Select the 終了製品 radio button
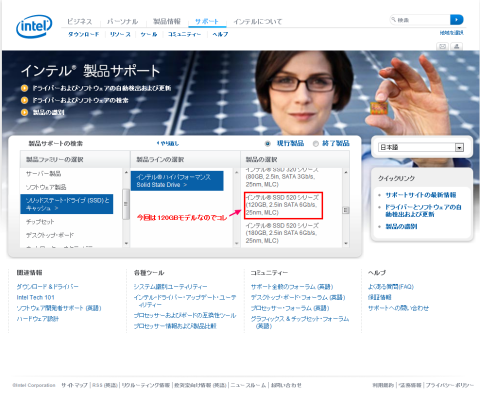This screenshot has height=399, width=480. point(316,144)
